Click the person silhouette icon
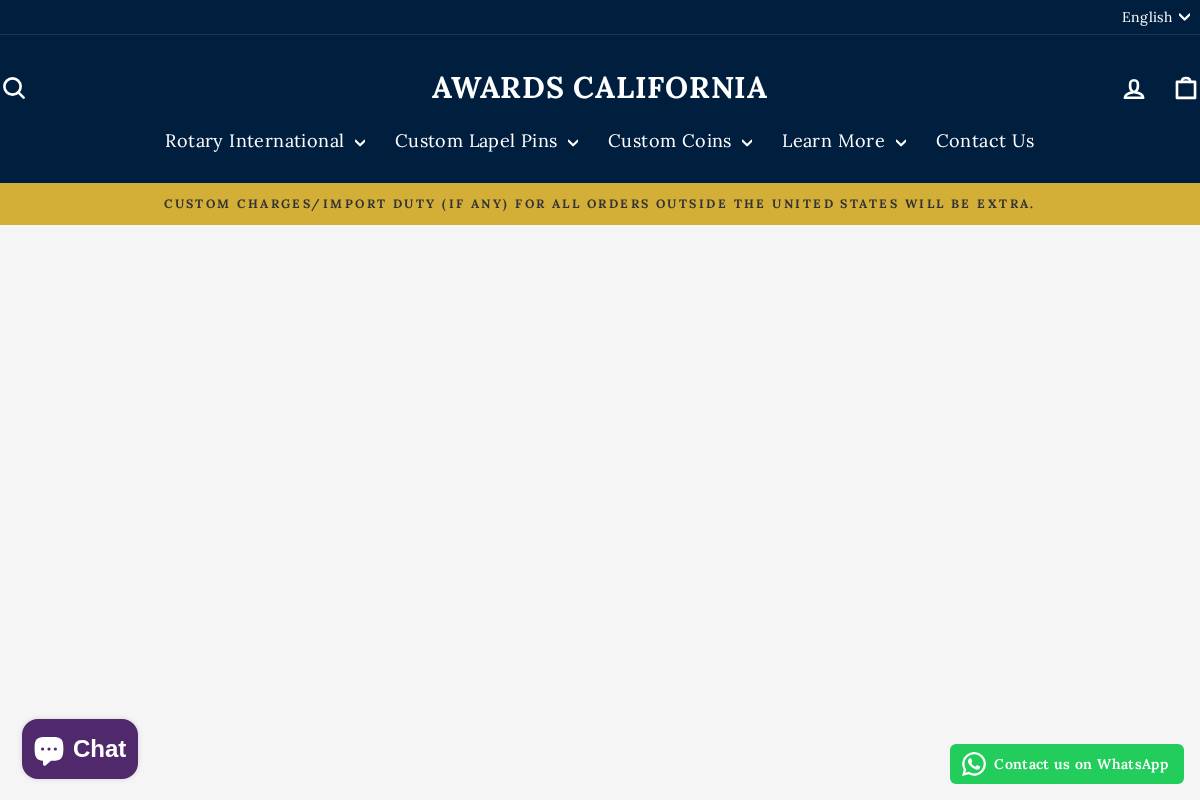The height and width of the screenshot is (800, 1200). [1134, 88]
